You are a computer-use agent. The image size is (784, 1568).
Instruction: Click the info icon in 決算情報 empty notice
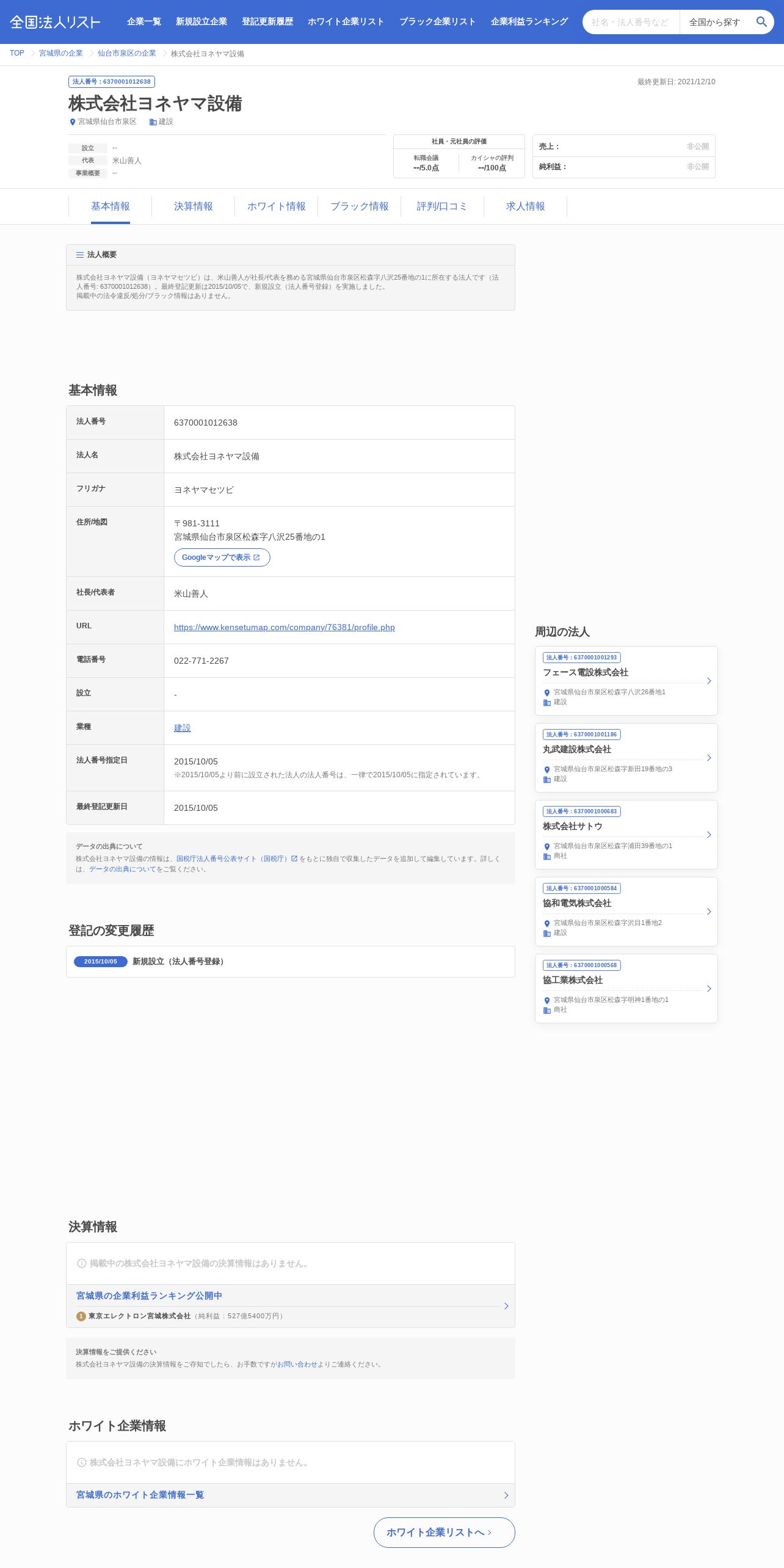coord(81,1263)
